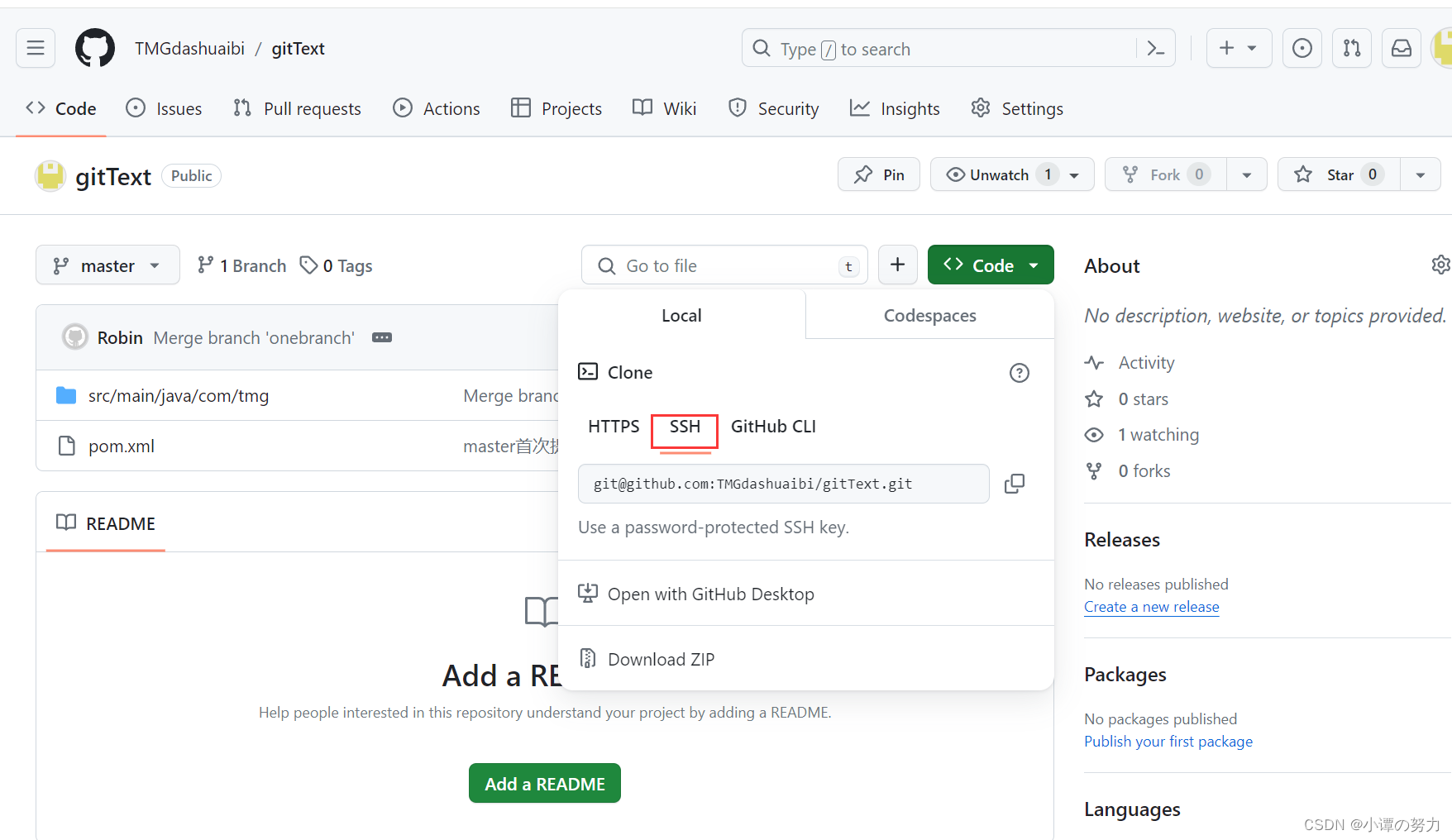Open the Merge branch 'onebranch' commit message
The height and width of the screenshot is (840, 1452).
click(x=254, y=337)
